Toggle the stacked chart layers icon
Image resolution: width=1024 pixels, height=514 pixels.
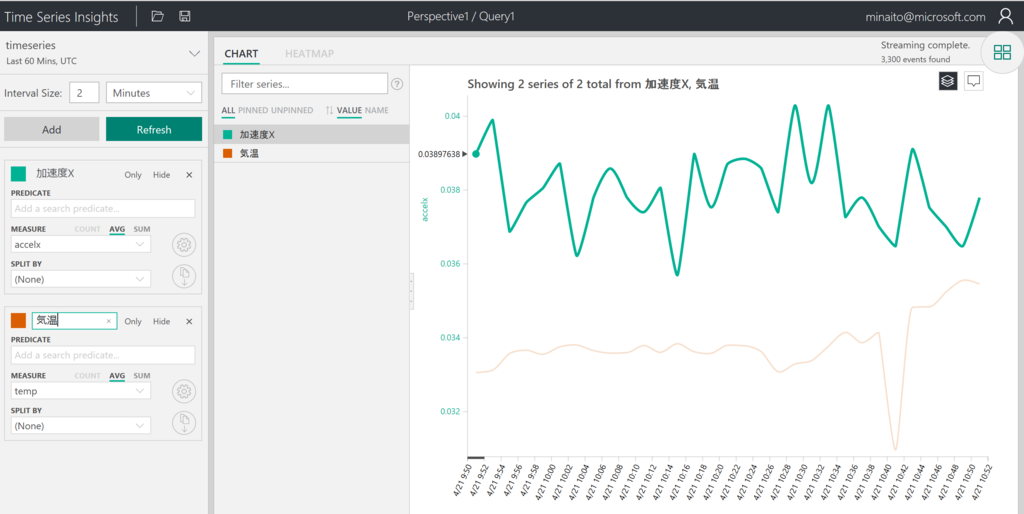(x=948, y=81)
